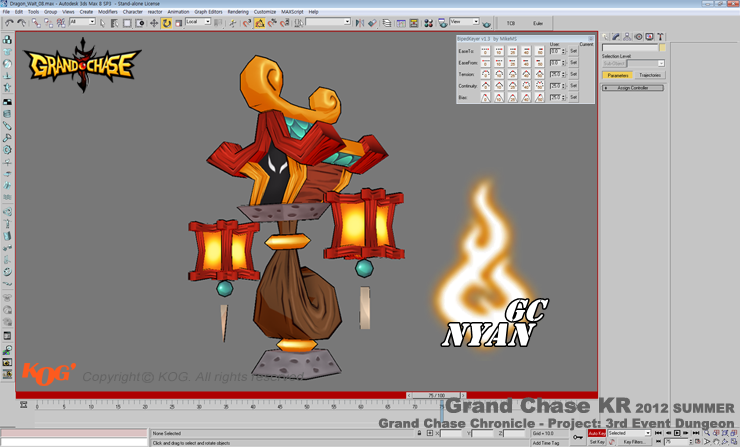Open the File menu
Viewport: 740px width, 447px height.
(6, 12)
